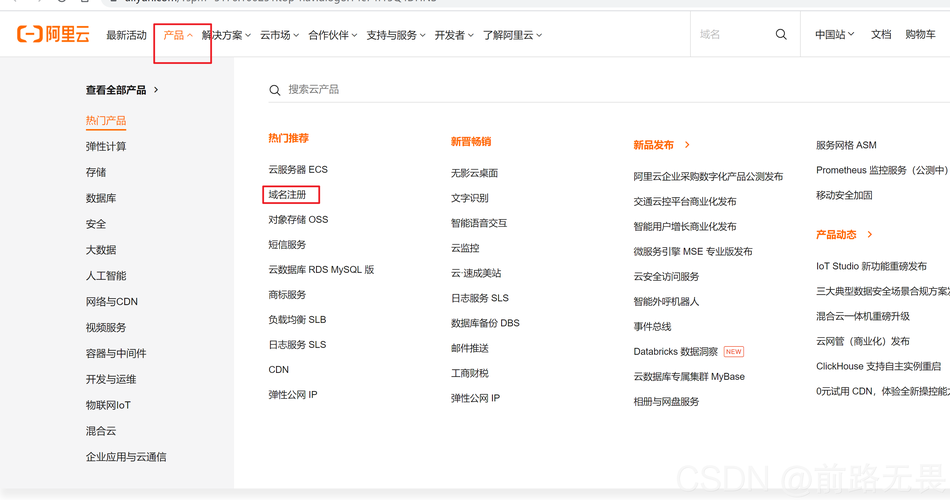Open CDN link under 热门推荐
Image resolution: width=950 pixels, height=500 pixels.
pos(279,370)
